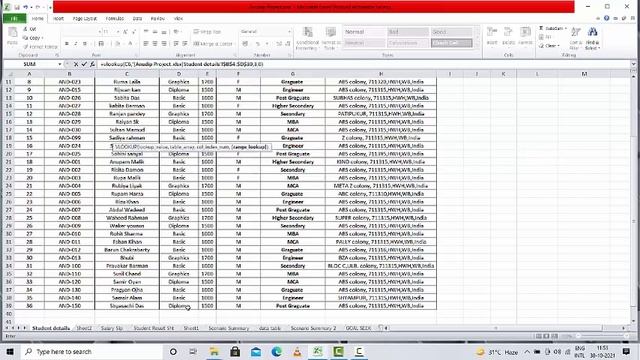Image resolution: width=640 pixels, height=360 pixels.
Task: Decrease font size with the small A
Action: pos(133,32)
